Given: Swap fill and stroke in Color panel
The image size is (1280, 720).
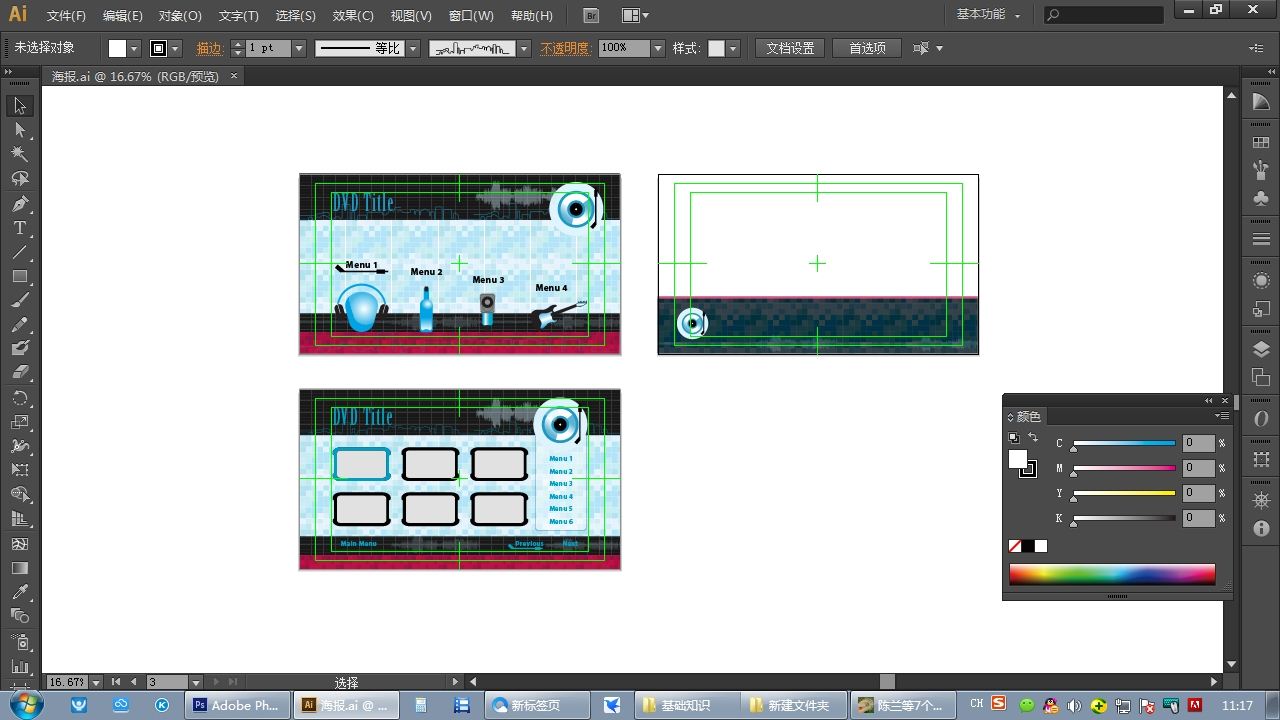Looking at the screenshot, I should 1033,438.
